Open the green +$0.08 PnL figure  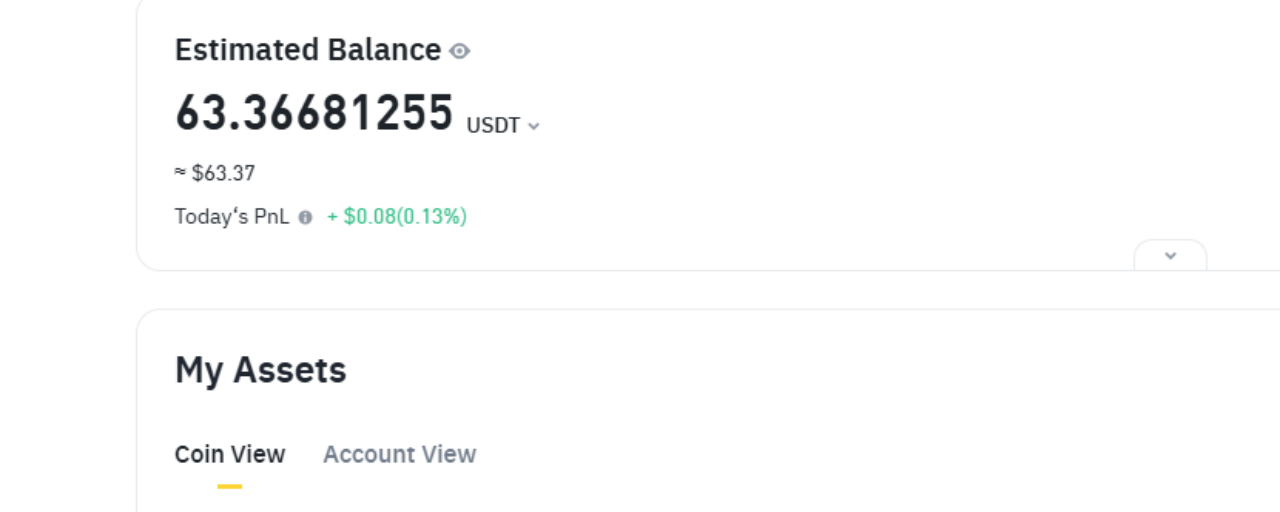(368, 216)
